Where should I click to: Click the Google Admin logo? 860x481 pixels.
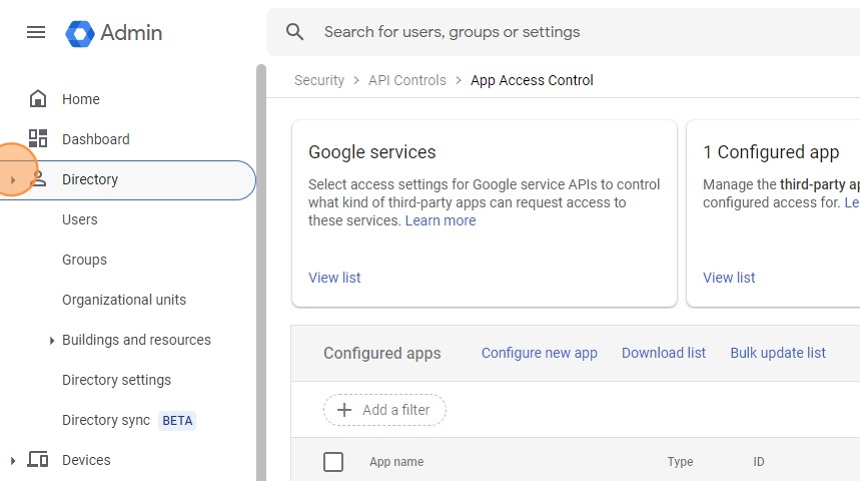80,33
